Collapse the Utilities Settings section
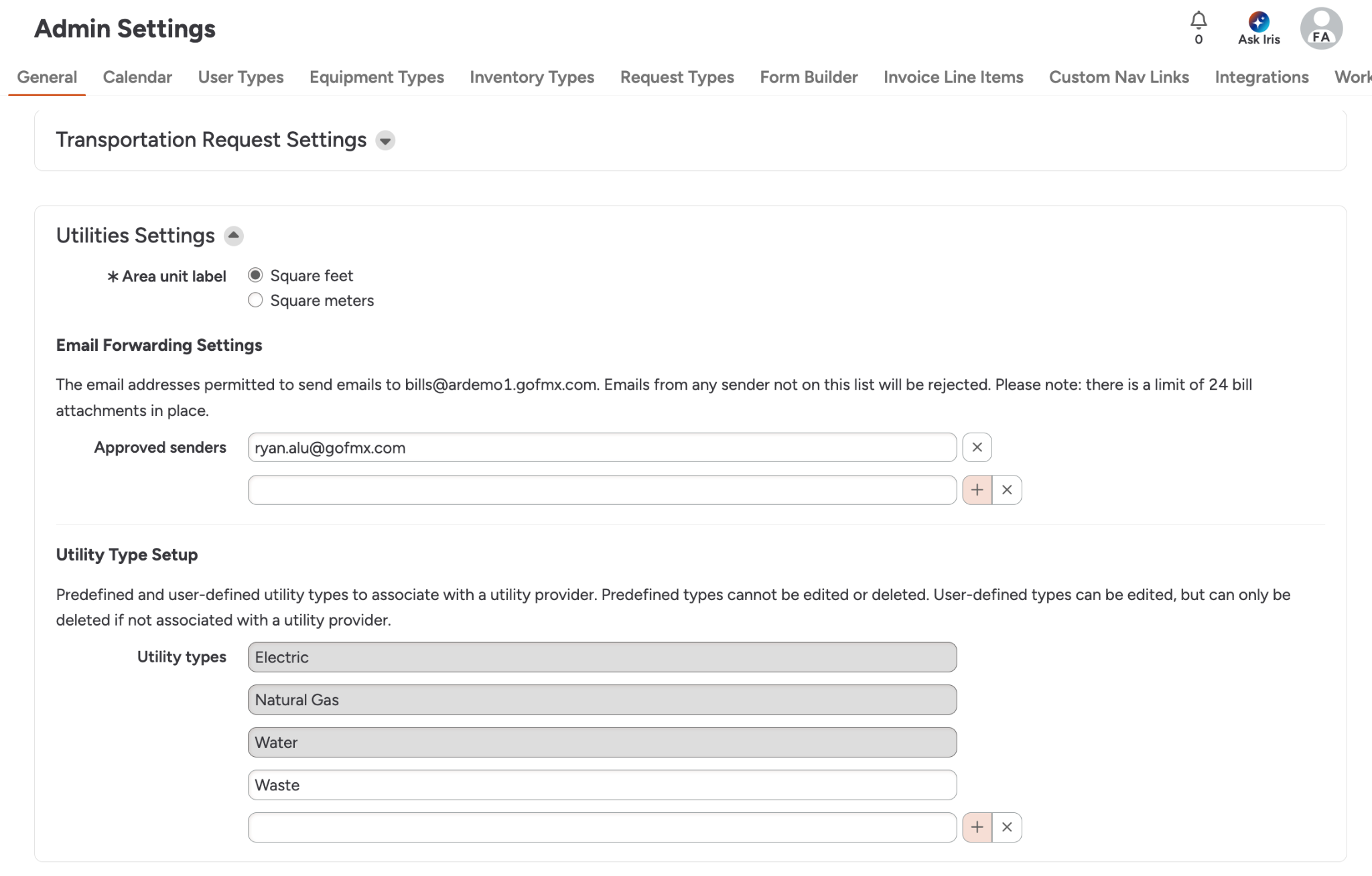This screenshot has width=1372, height=876. pyautogui.click(x=233, y=236)
